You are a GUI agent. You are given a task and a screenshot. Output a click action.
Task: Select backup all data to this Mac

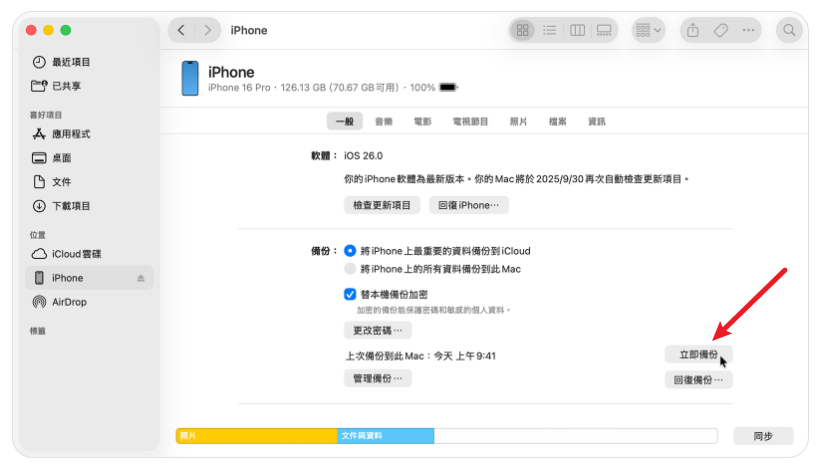click(x=350, y=269)
